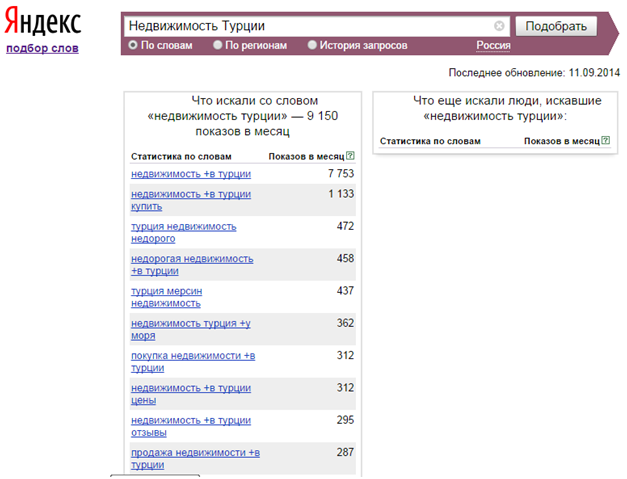Click the Yandex logo
The width and height of the screenshot is (627, 479).
pos(42,22)
